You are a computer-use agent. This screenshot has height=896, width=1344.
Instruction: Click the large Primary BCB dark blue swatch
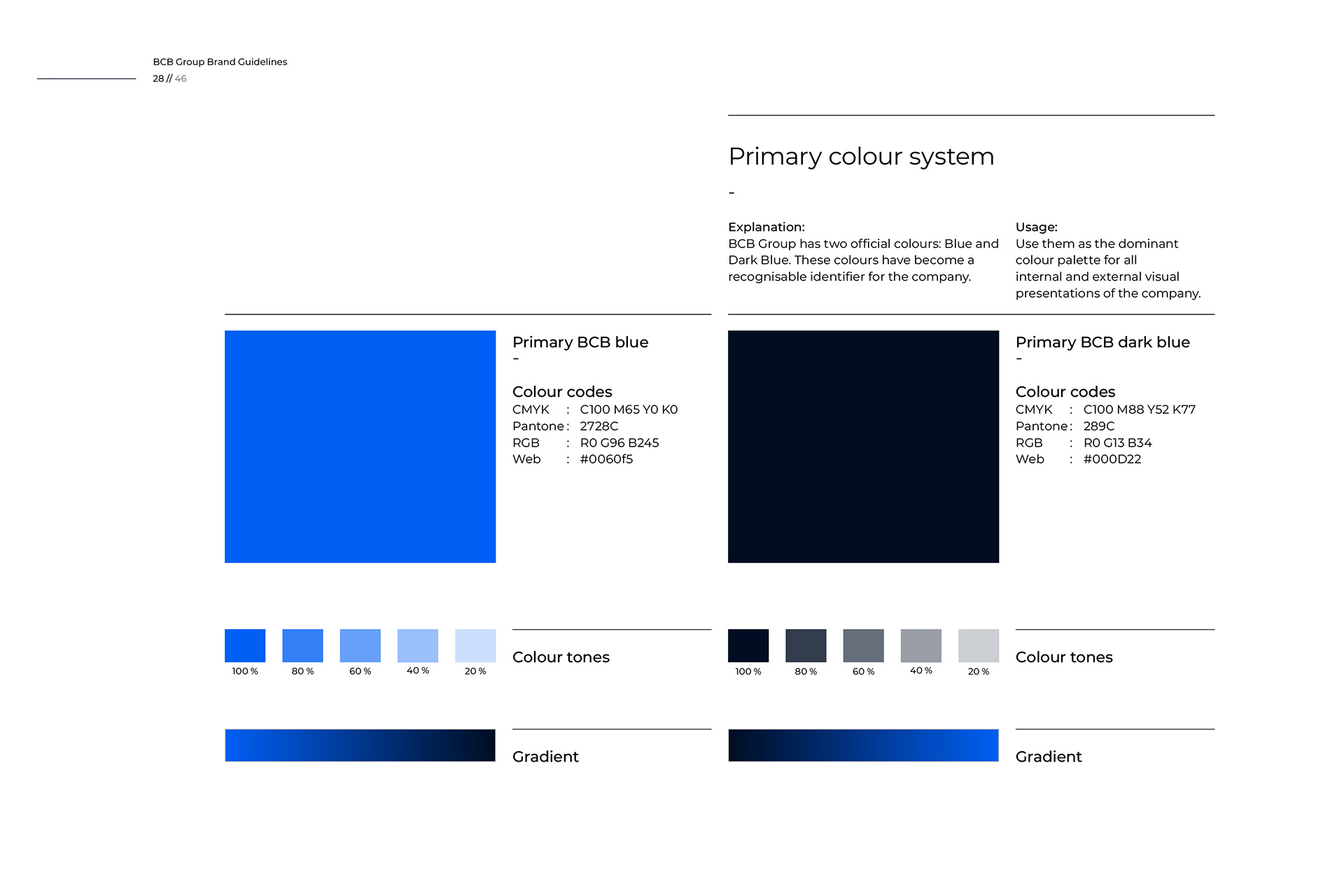pyautogui.click(x=863, y=447)
